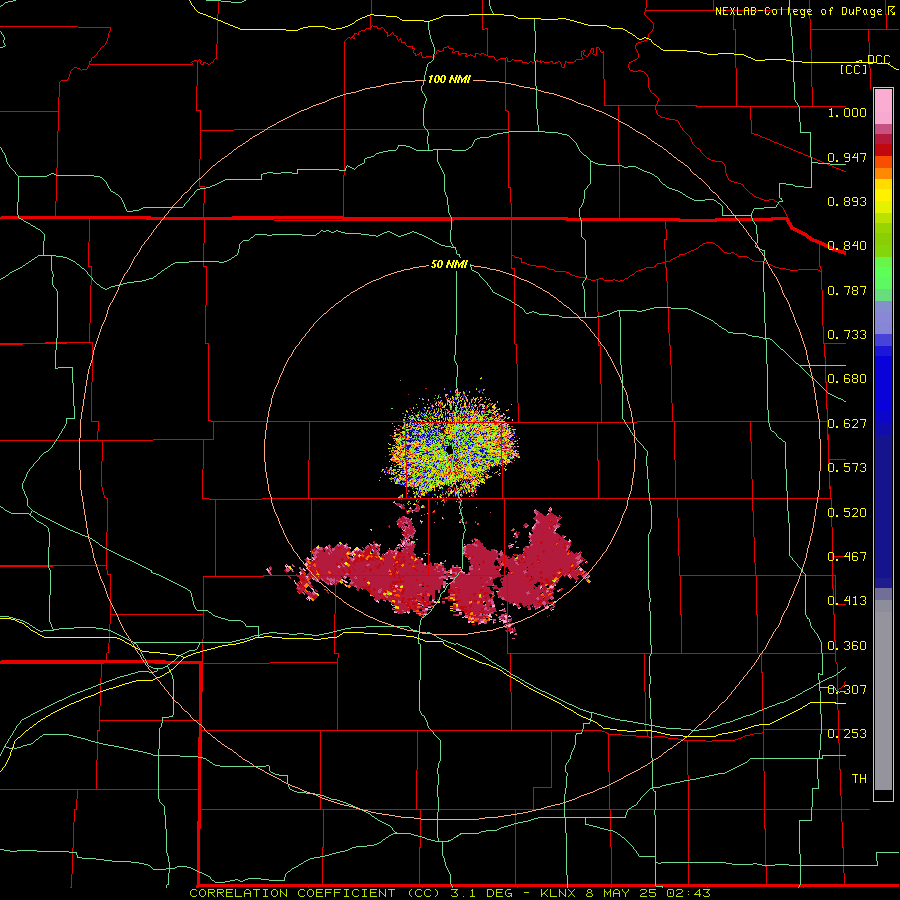The height and width of the screenshot is (900, 900).
Task: Select the 0.893 scale value
Action: coord(847,201)
